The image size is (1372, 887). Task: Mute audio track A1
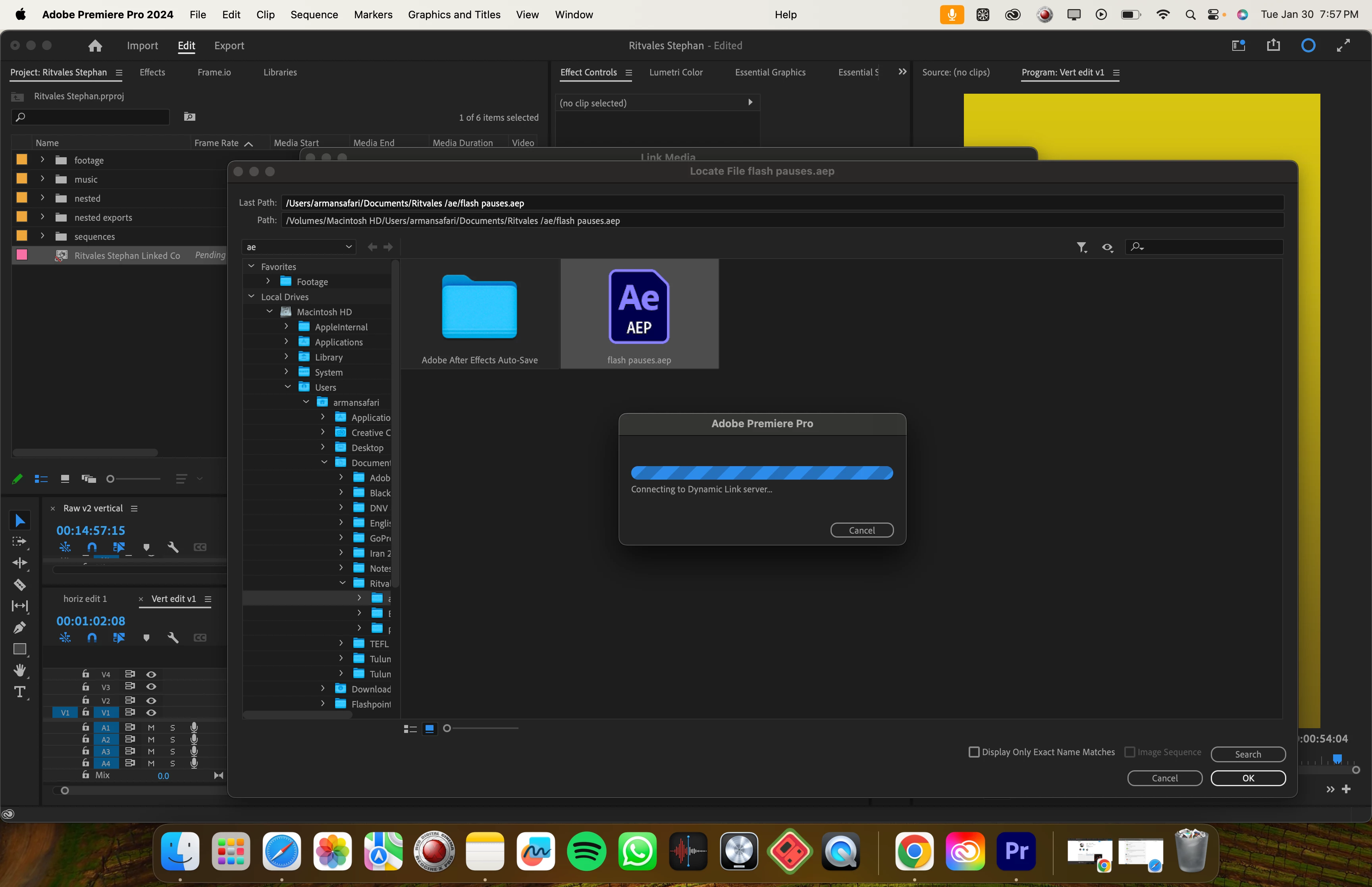point(151,727)
